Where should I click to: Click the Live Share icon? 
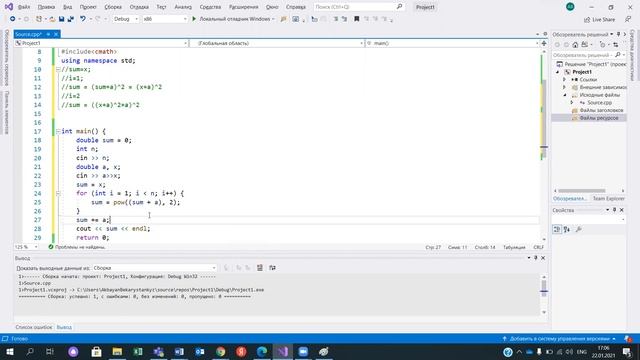587,20
